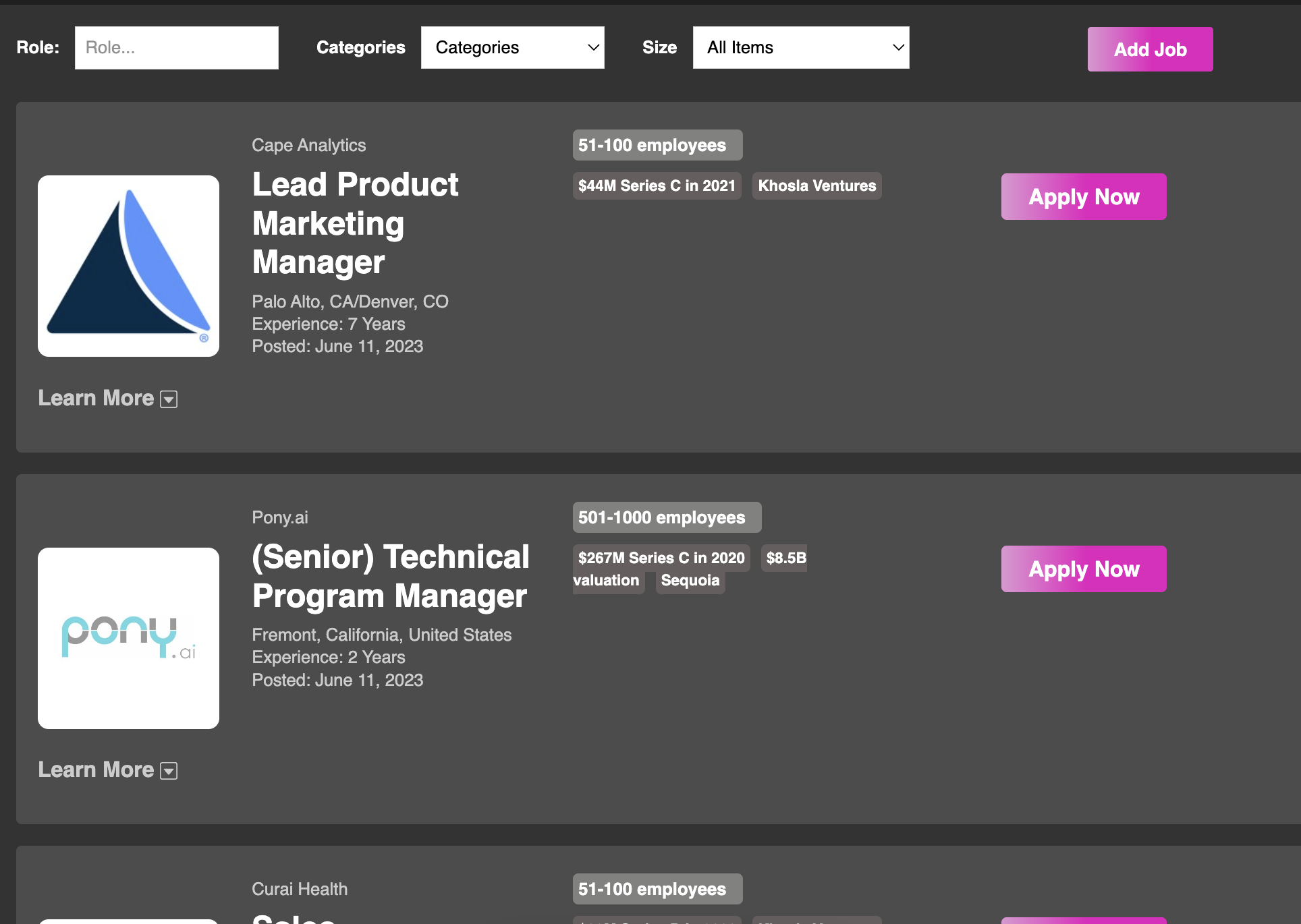Click the Size label
This screenshot has height=924, width=1301.
pos(659,47)
